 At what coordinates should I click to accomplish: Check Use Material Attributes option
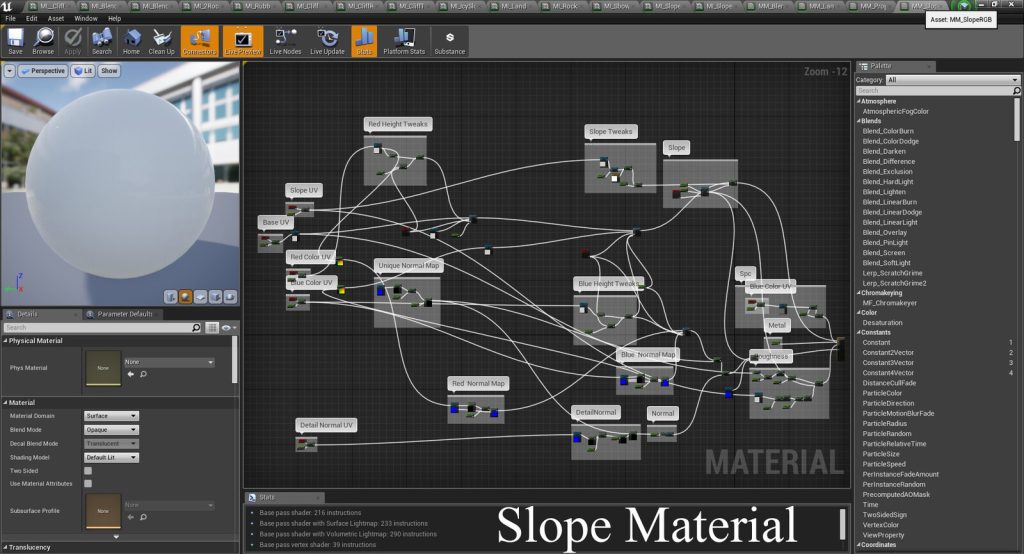click(x=88, y=483)
